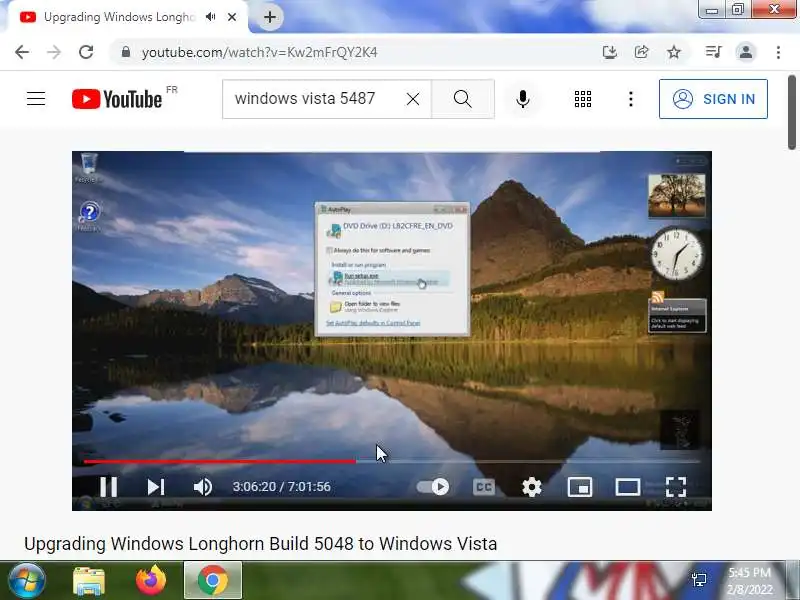Open Windows Explorer from taskbar

pyautogui.click(x=89, y=581)
